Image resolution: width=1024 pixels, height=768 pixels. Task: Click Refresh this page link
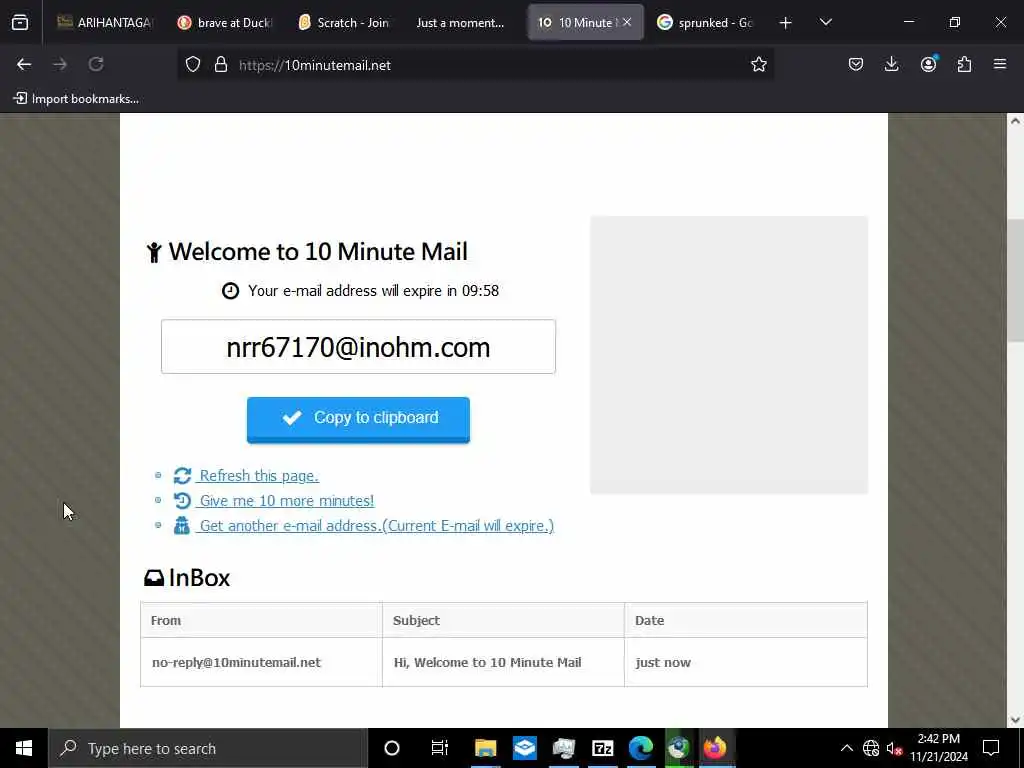click(259, 475)
